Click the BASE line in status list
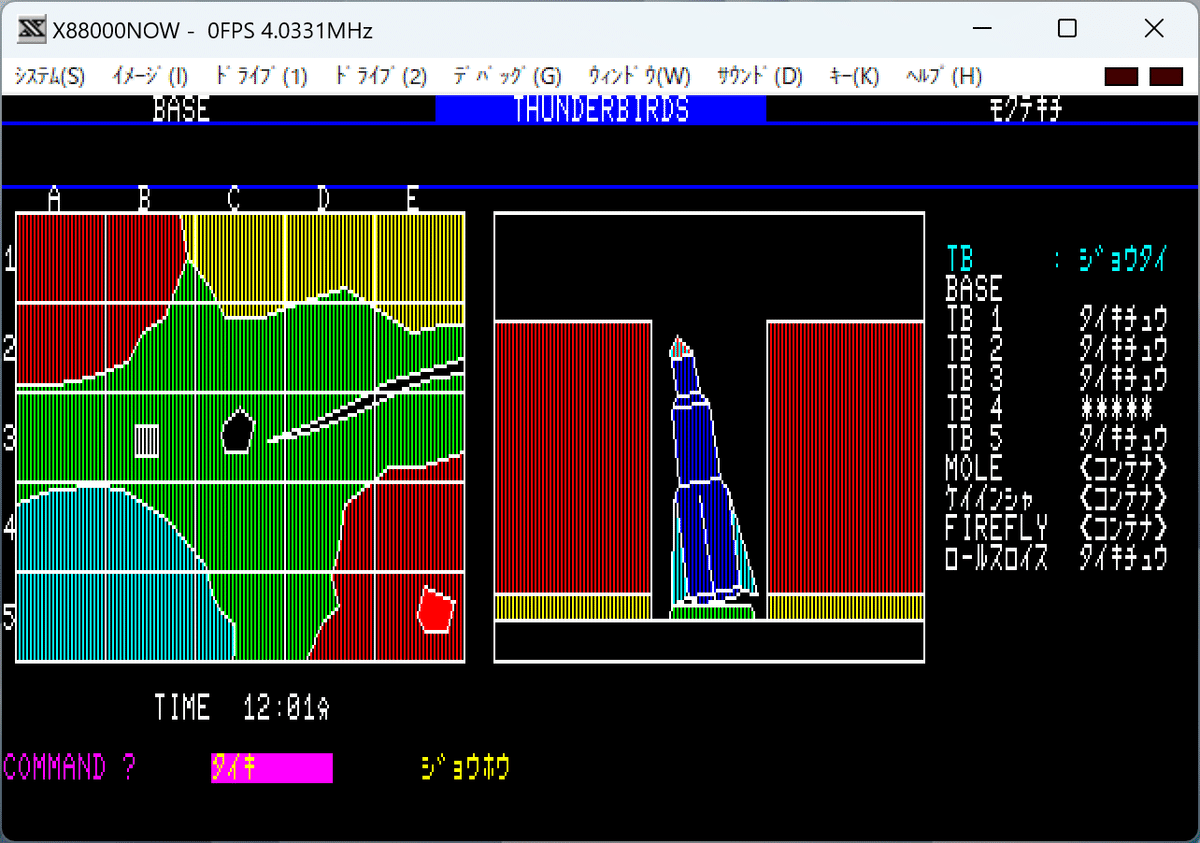 pyautogui.click(x=974, y=289)
